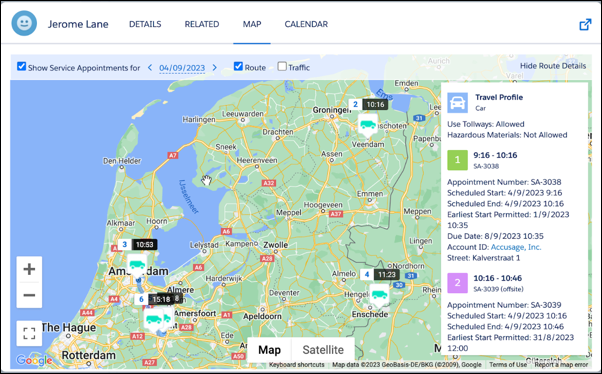Screen dimensions: 602x374
Task: Open the 04/09/2023 date picker
Action: pos(182,68)
